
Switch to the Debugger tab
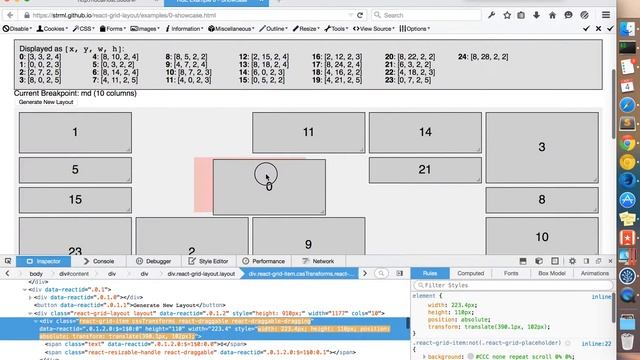click(x=153, y=261)
